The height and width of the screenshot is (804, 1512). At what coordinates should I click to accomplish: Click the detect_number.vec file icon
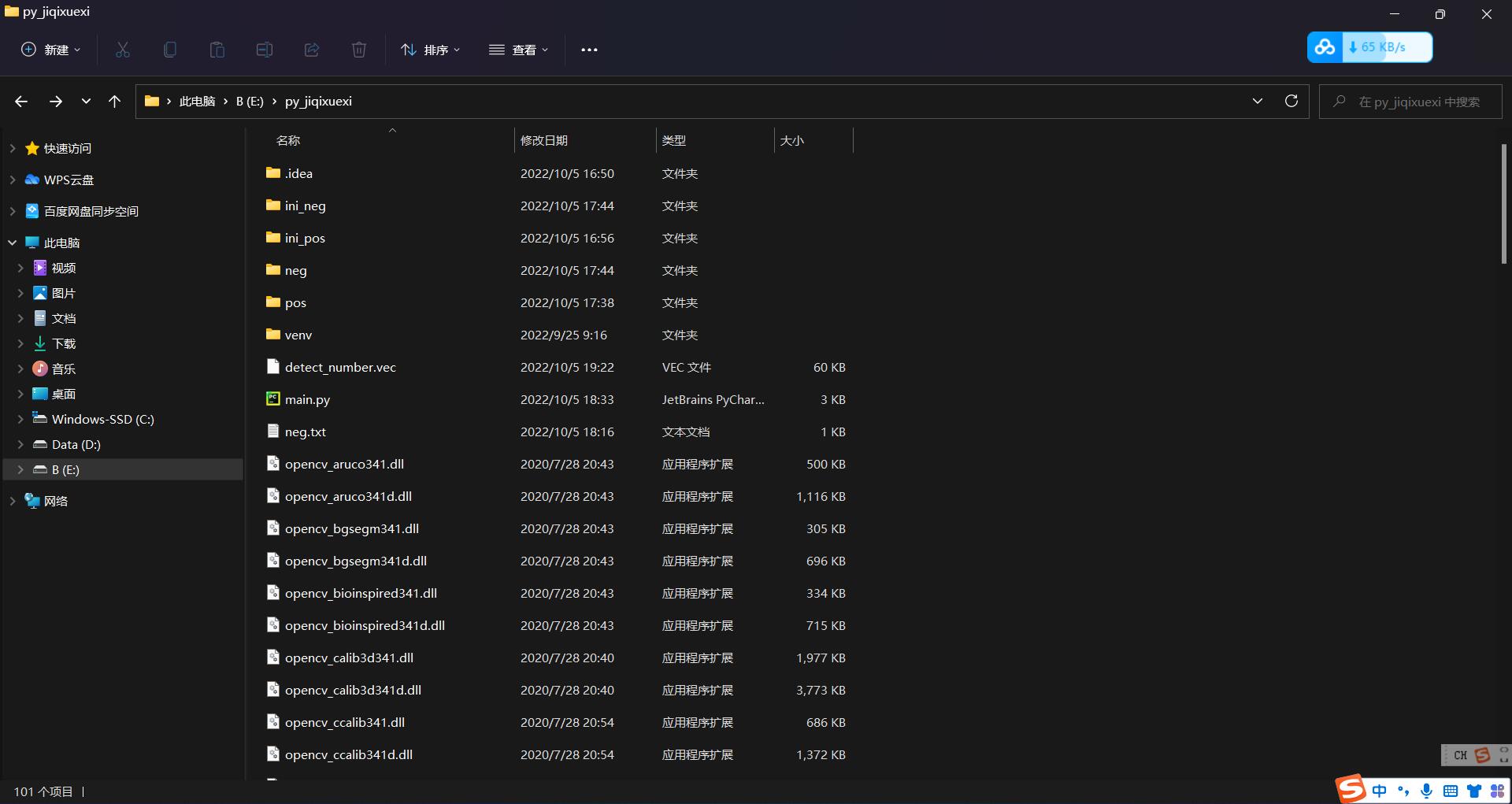pos(273,366)
